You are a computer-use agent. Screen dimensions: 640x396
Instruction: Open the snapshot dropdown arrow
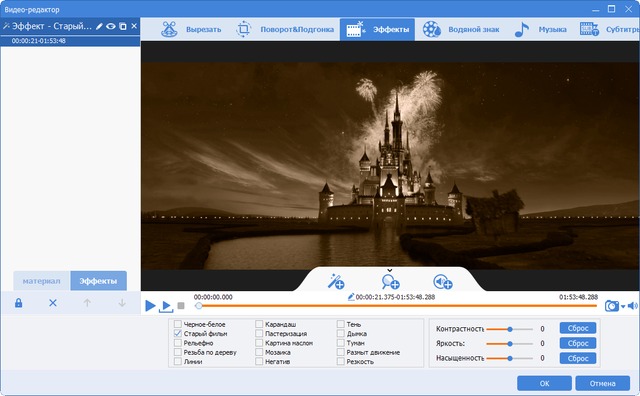coord(623,307)
